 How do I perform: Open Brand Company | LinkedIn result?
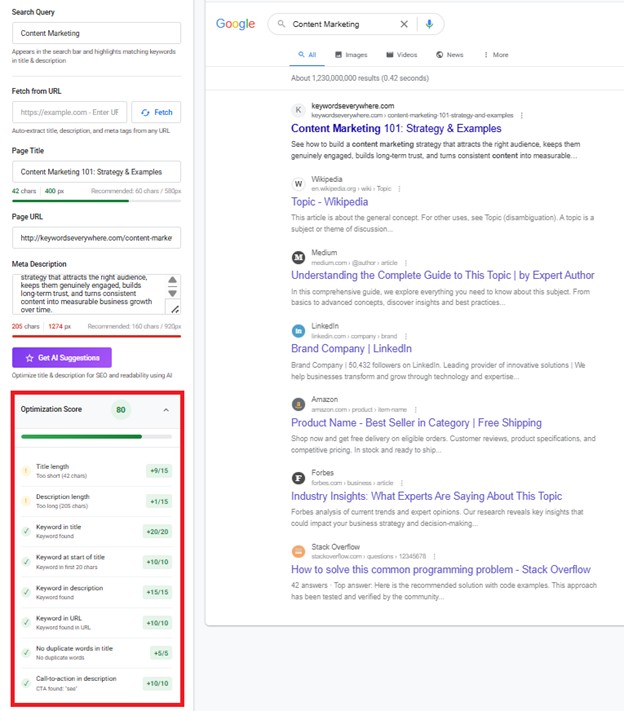(351, 349)
